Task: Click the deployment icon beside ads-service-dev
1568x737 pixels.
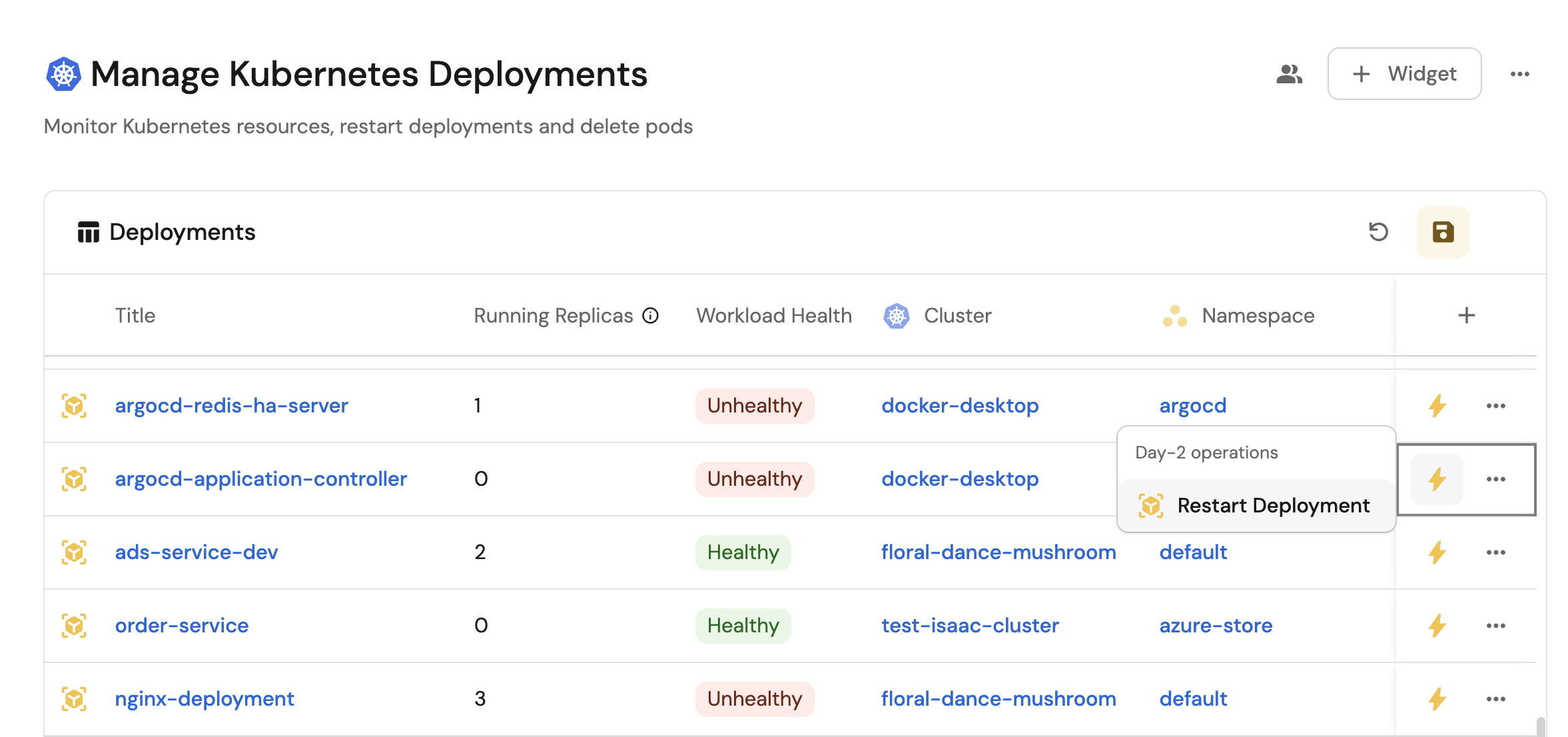Action: pos(74,552)
